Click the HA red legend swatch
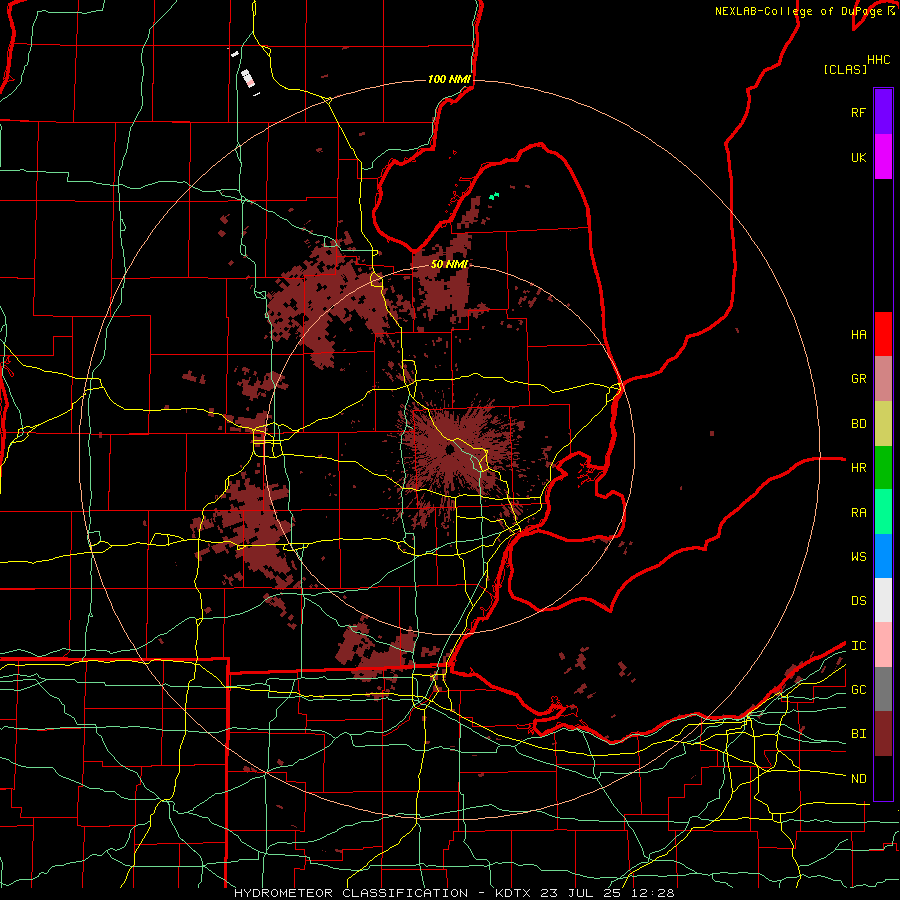The width and height of the screenshot is (900, 900). 883,334
